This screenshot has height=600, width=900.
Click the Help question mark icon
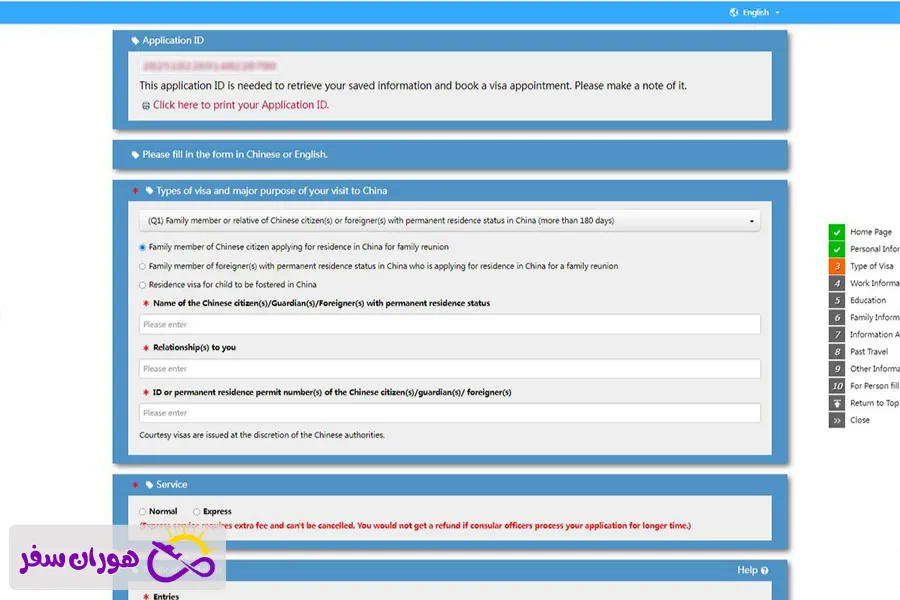[x=765, y=571]
